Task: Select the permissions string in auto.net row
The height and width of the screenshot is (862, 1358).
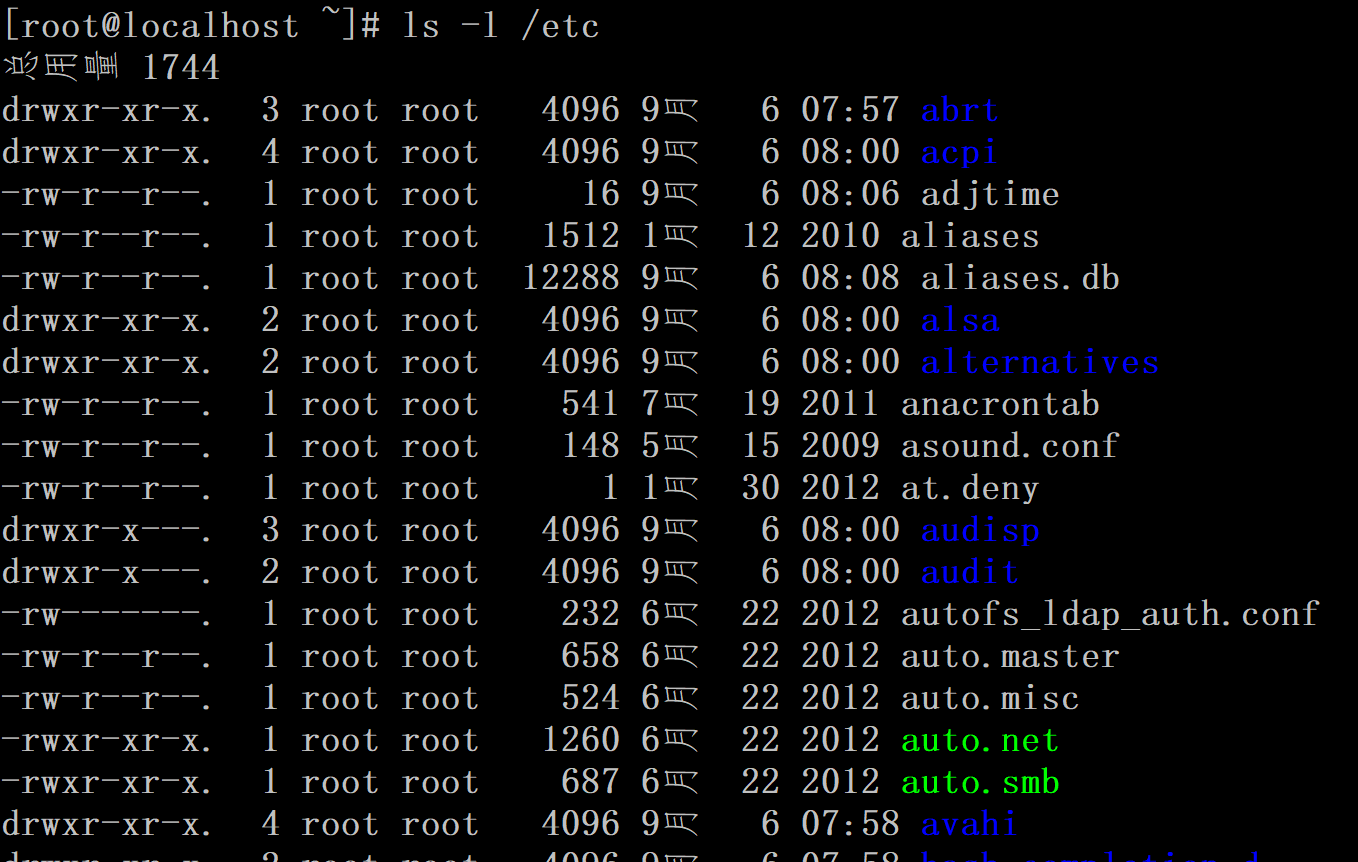Action: point(108,740)
